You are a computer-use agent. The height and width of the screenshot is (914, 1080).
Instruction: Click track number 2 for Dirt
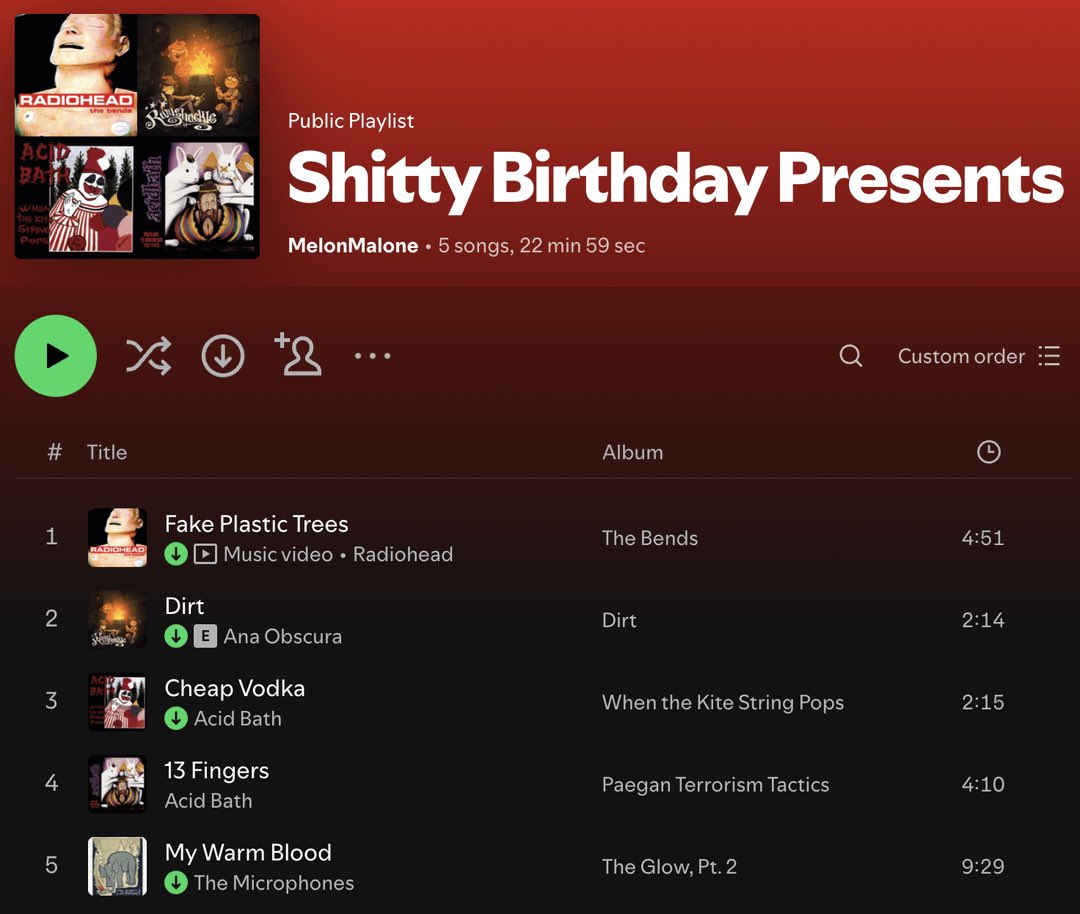(51, 619)
